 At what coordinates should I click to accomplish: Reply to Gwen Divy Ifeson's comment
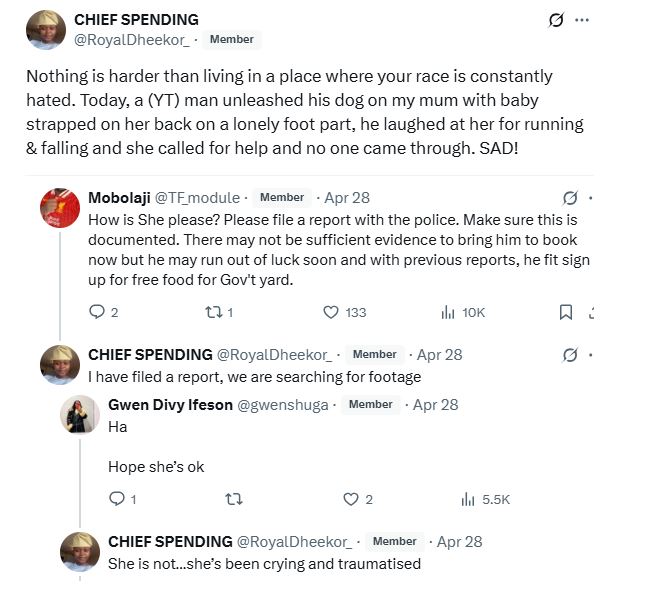(117, 499)
